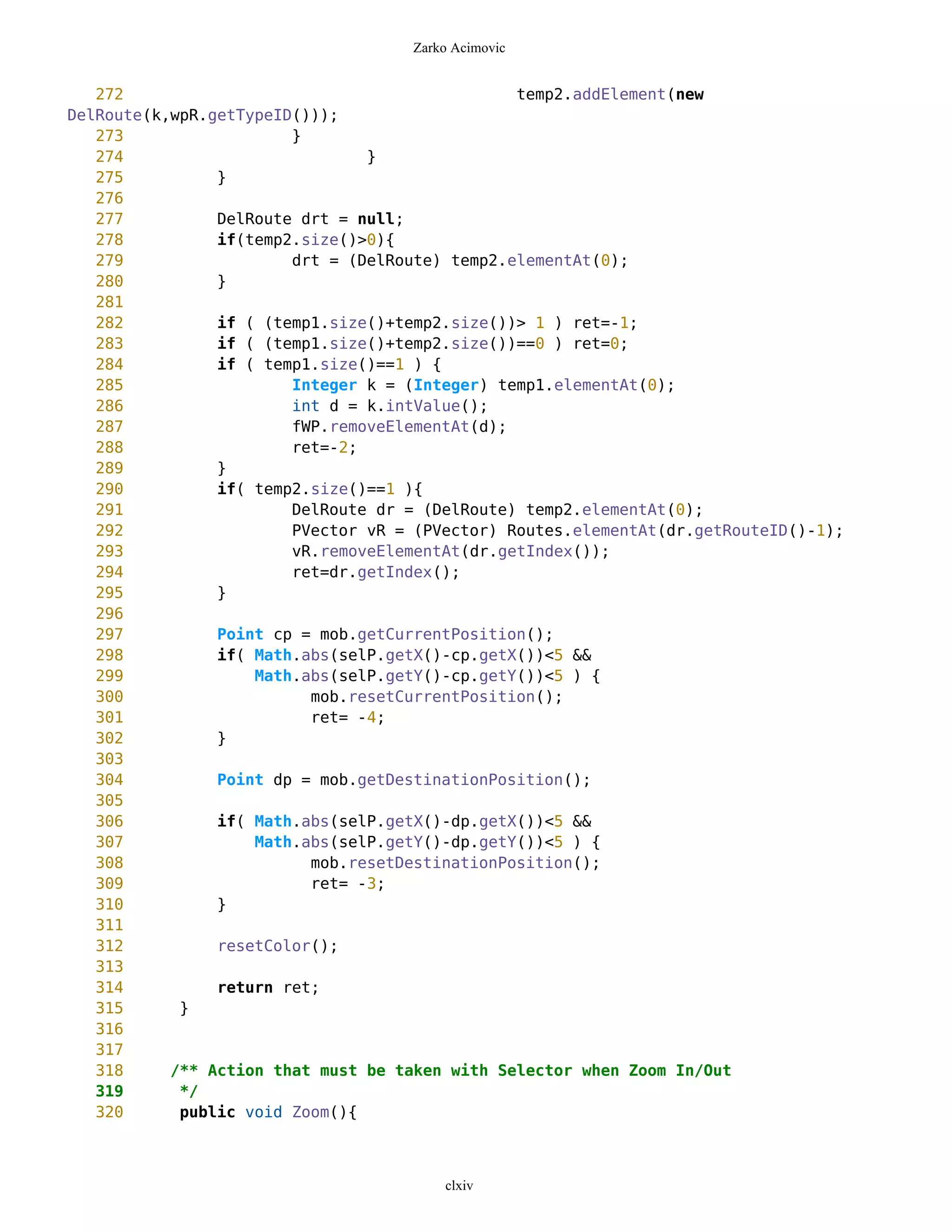Click 'DelRoute(k,wpR.getTypeID()));' wrapped line
The width and height of the screenshot is (952, 1232).
click(x=203, y=115)
